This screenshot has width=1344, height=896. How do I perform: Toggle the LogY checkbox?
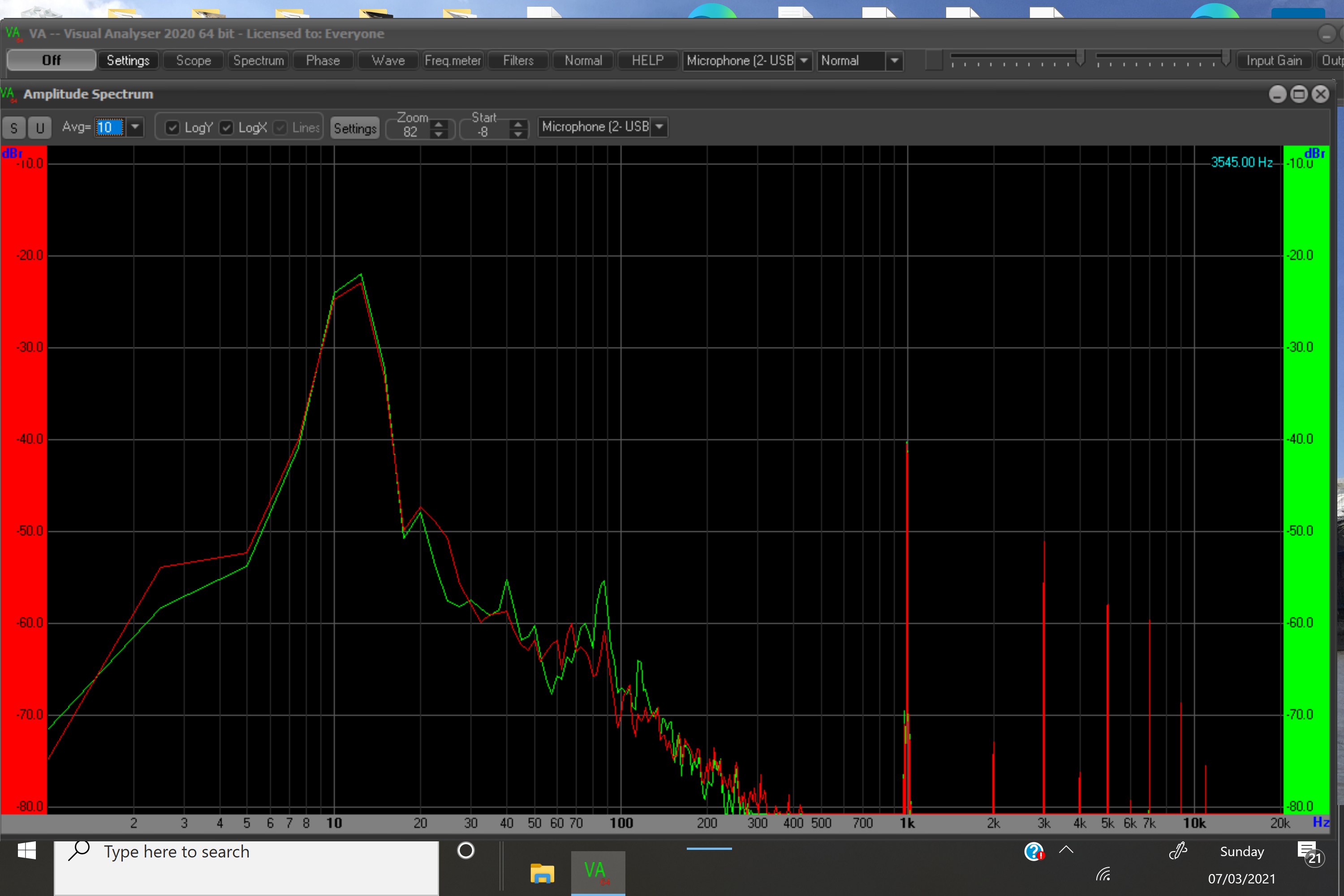172,127
